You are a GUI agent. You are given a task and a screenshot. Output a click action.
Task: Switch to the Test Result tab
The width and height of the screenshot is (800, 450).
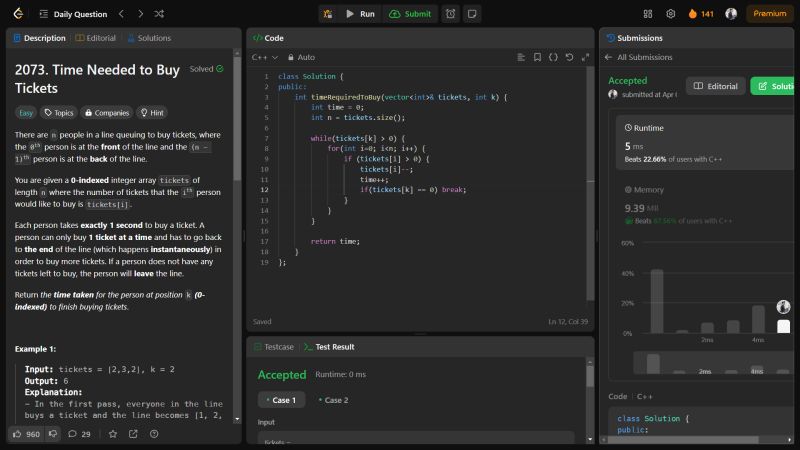click(329, 347)
